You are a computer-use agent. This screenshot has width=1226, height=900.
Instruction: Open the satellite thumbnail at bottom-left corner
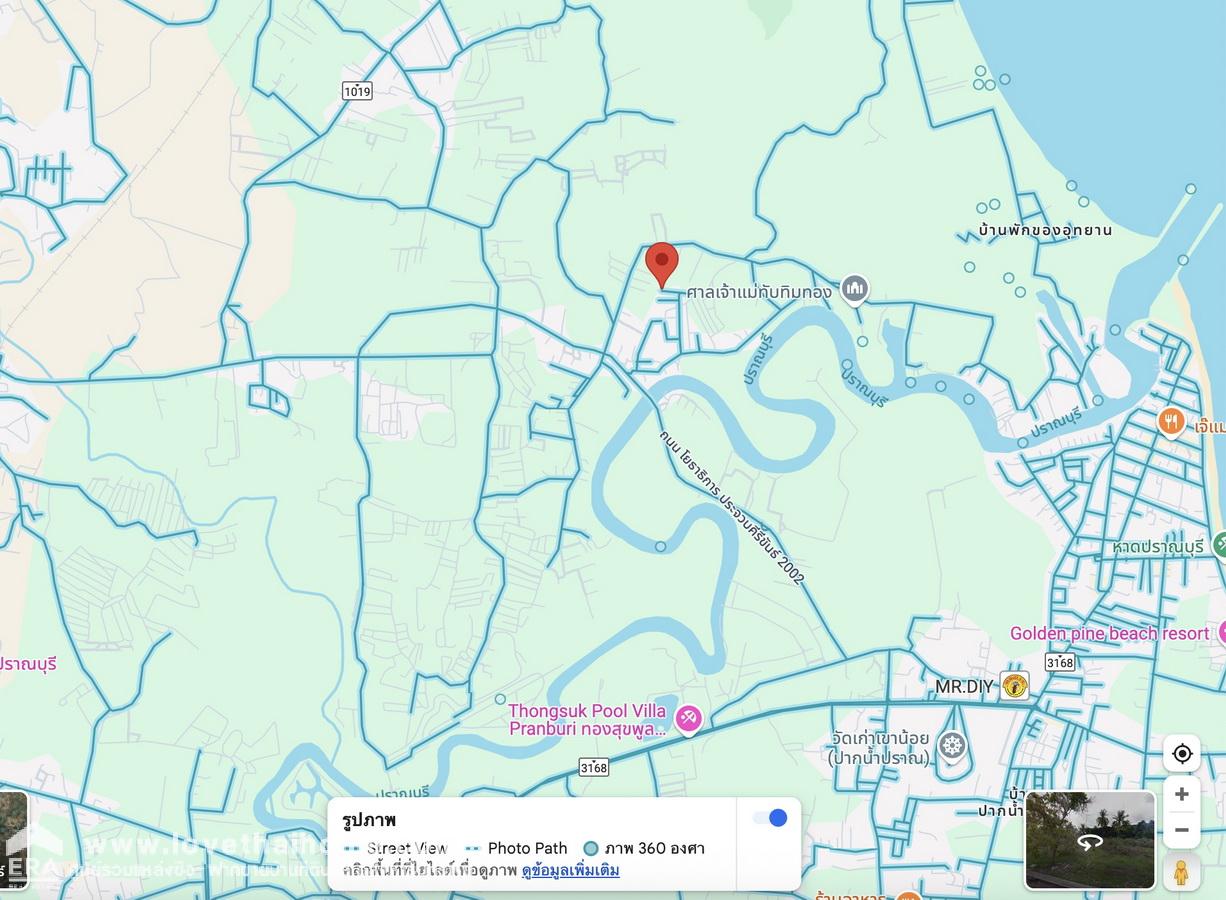tap(14, 840)
